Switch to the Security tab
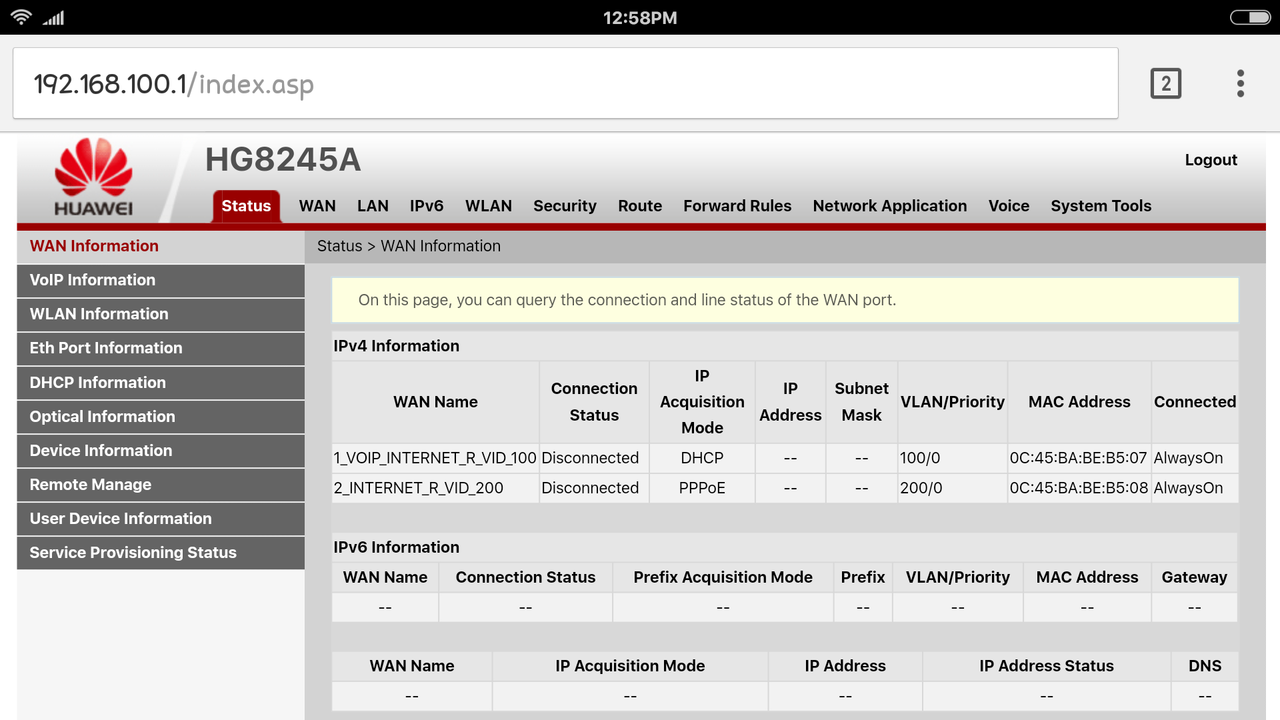The width and height of the screenshot is (1280, 720). [x=565, y=206]
